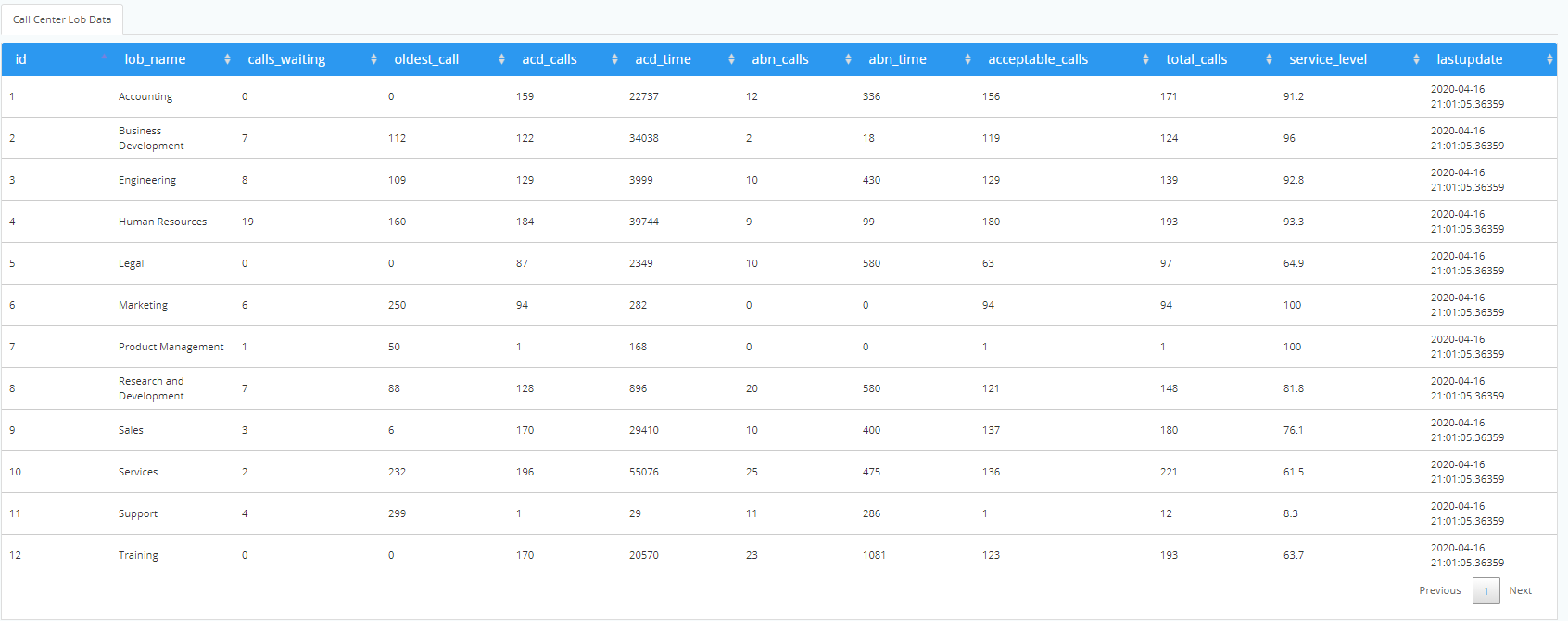Go to the Previous page
The height and width of the screenshot is (621, 1568).
1439,590
